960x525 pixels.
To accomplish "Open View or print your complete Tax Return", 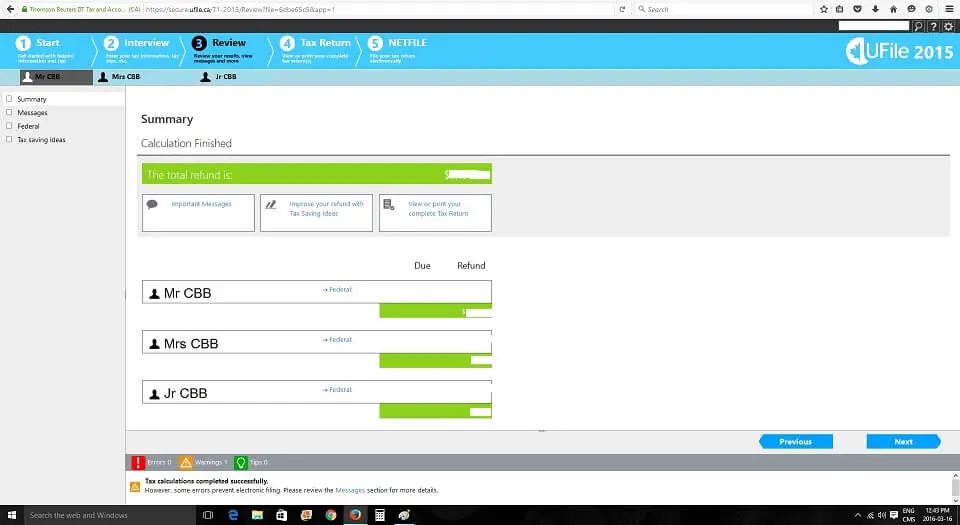I will (x=435, y=213).
